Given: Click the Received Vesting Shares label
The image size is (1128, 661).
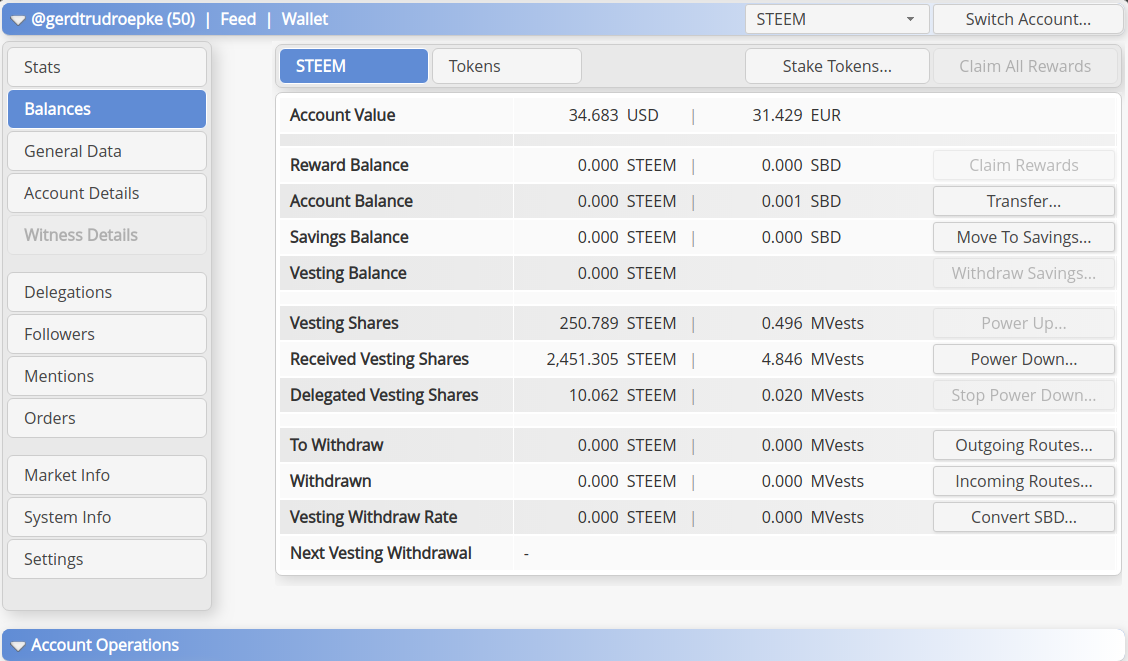Looking at the screenshot, I should (379, 359).
